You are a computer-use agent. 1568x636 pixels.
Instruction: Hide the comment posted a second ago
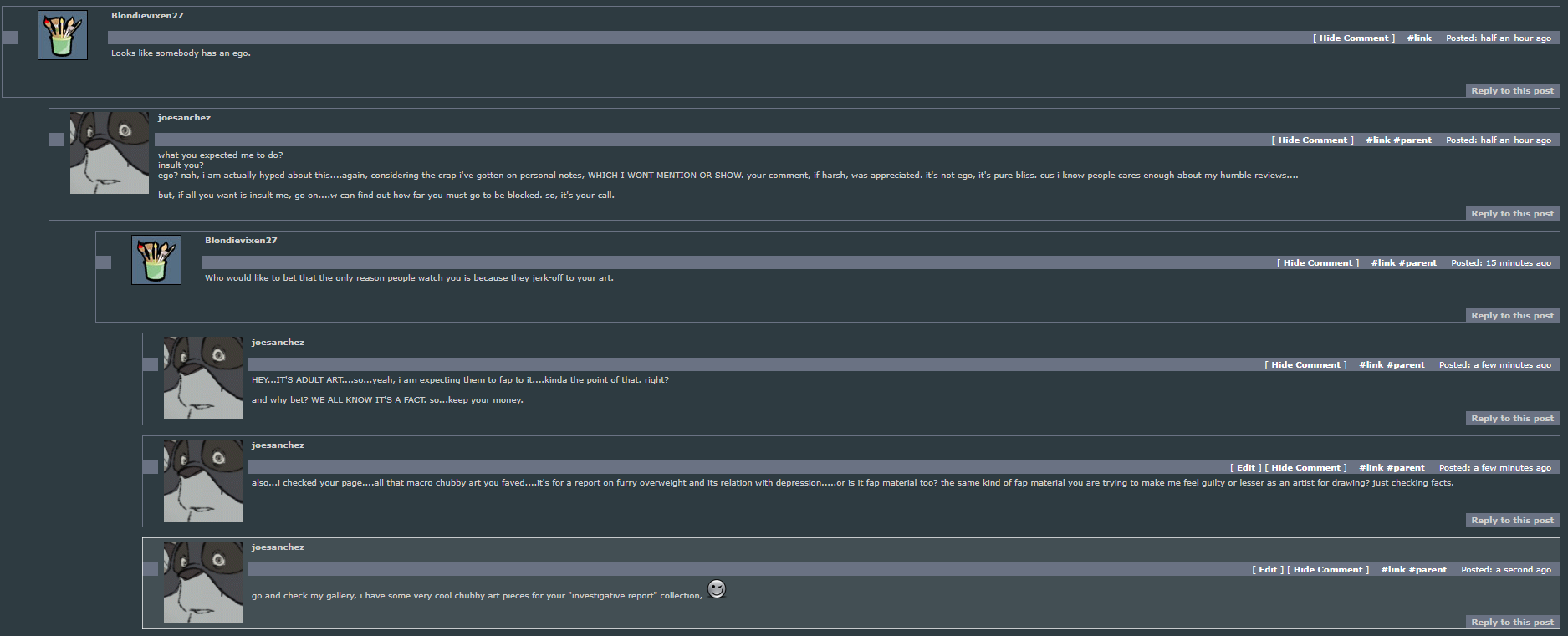(1328, 570)
